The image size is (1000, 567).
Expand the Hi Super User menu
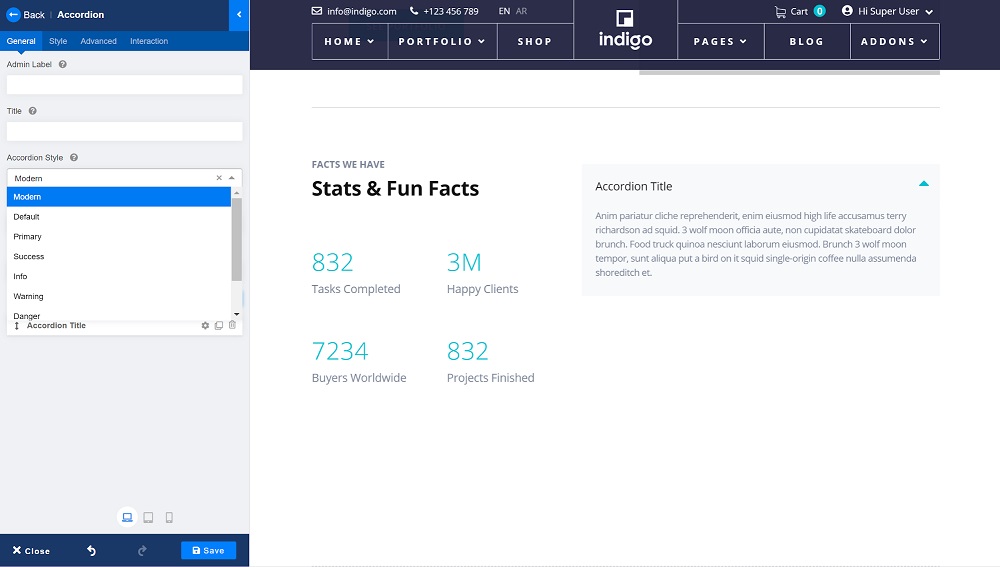[x=887, y=12]
